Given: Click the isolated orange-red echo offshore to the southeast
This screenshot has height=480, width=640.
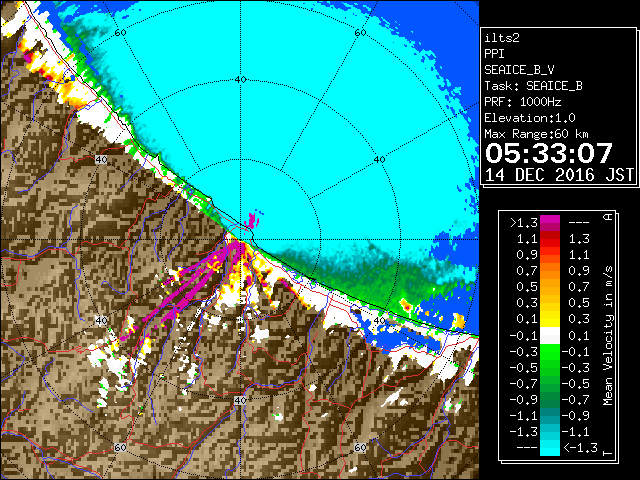Looking at the screenshot, I should (x=406, y=305).
